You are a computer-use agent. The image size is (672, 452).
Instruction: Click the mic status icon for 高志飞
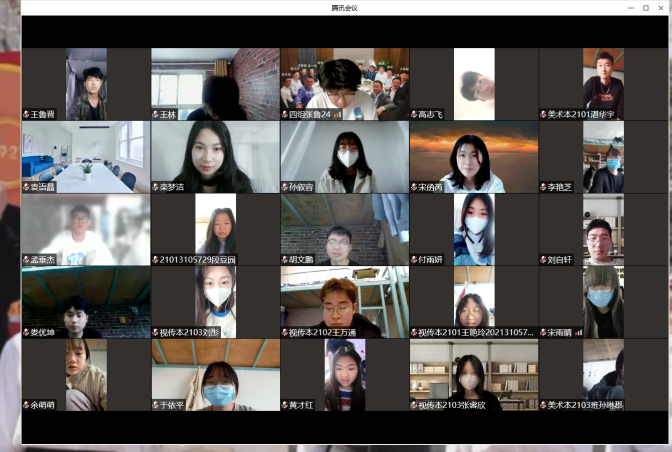point(414,115)
